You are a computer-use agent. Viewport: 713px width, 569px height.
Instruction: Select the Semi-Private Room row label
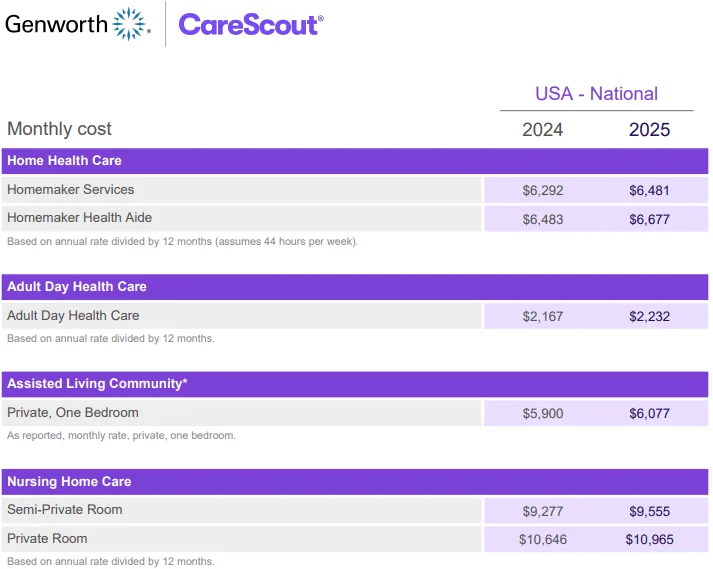point(65,509)
